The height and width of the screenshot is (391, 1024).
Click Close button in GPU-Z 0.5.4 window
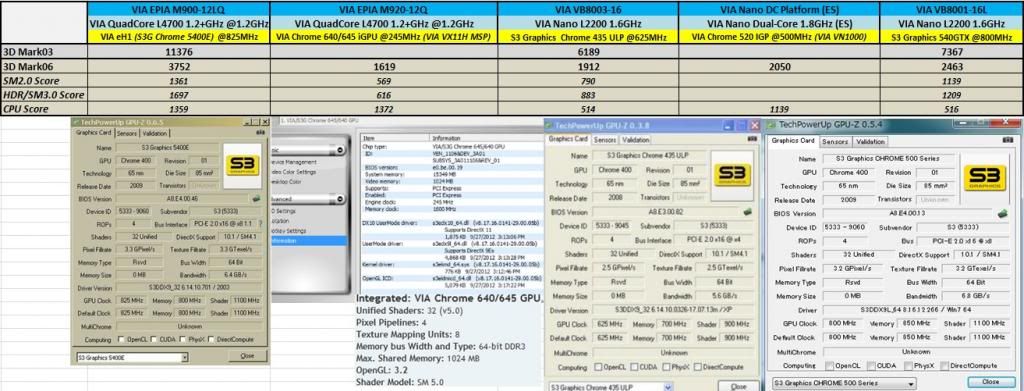tap(990, 382)
